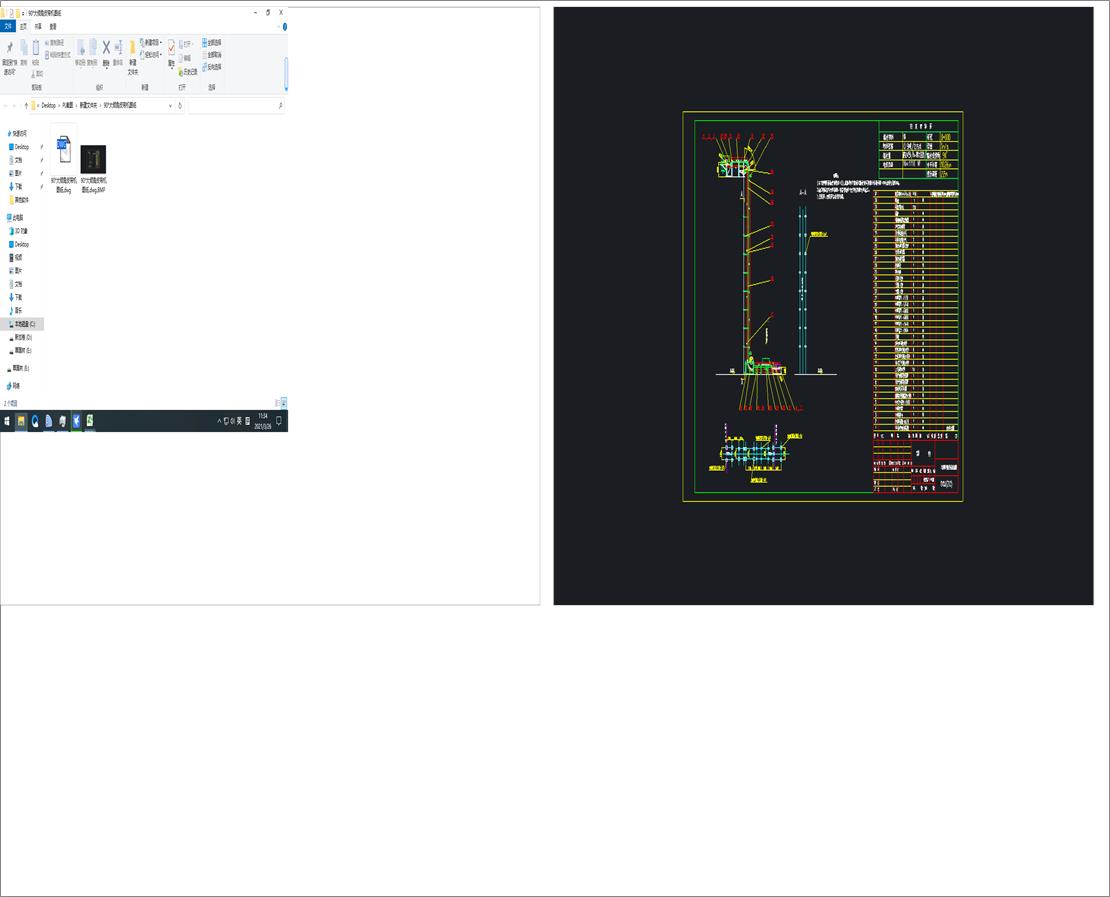This screenshot has width=1110, height=897.
Task: Click Desktop in the address breadcrumb
Action: tap(48, 105)
